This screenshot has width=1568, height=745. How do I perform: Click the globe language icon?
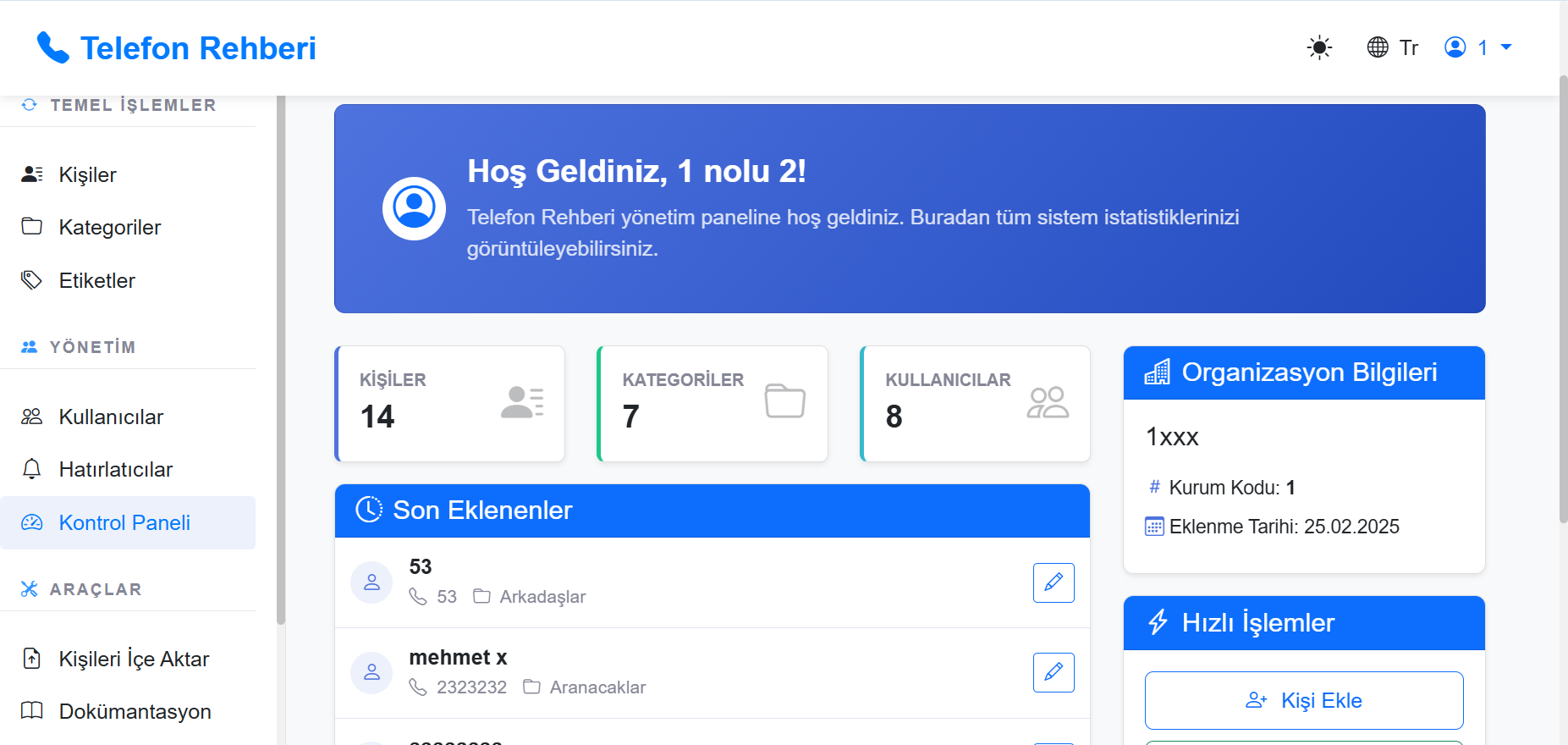coord(1378,47)
